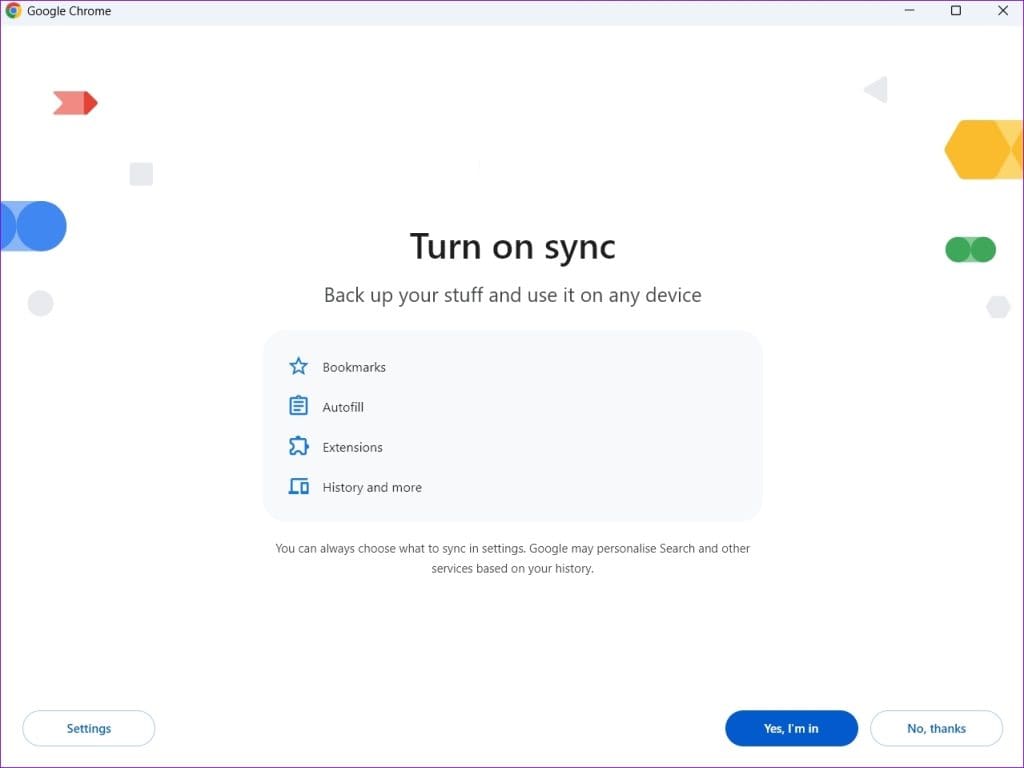This screenshot has height=768, width=1024.
Task: Click the Google Chrome title bar text
Action: 71,11
